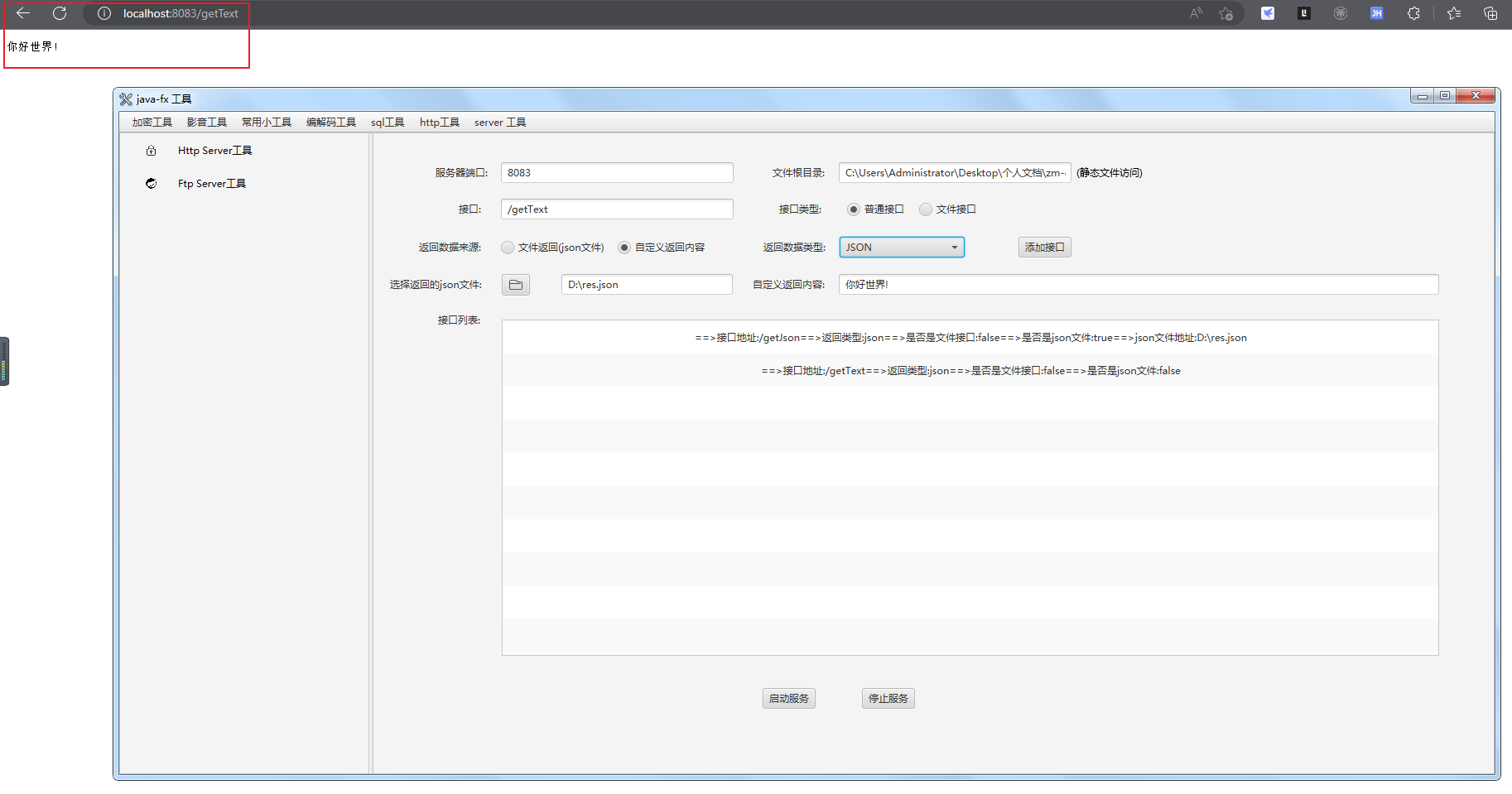Click the browser back arrow

click(x=23, y=13)
